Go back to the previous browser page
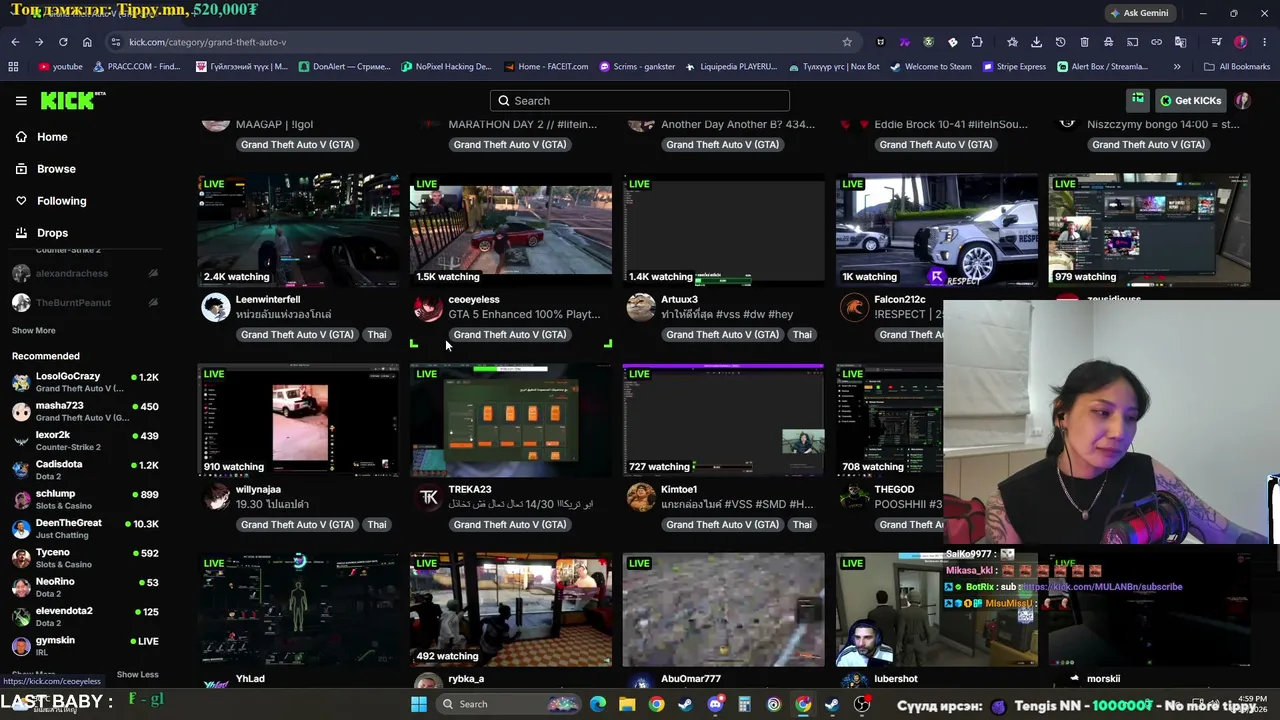 [x=15, y=42]
